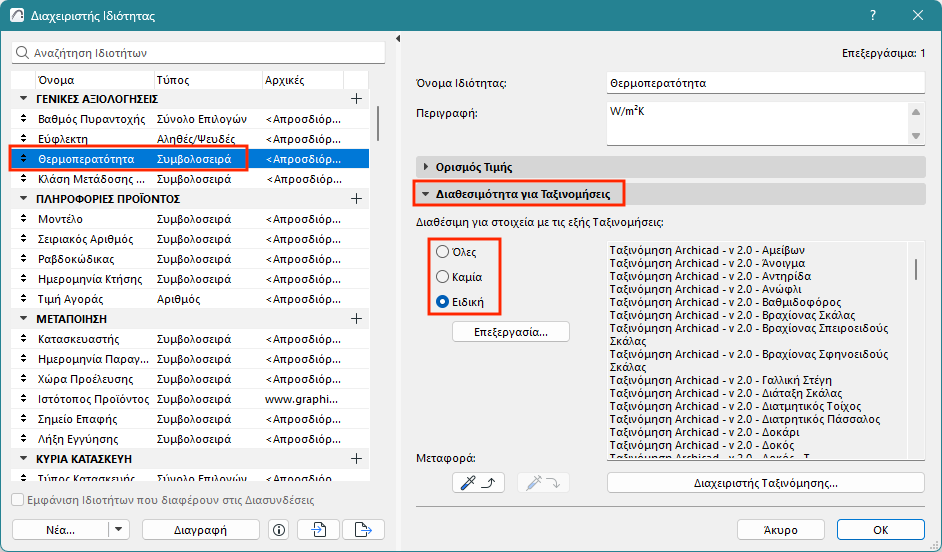Click the 'www.graphi...' default value cell
942x552 pixels.
[302, 399]
